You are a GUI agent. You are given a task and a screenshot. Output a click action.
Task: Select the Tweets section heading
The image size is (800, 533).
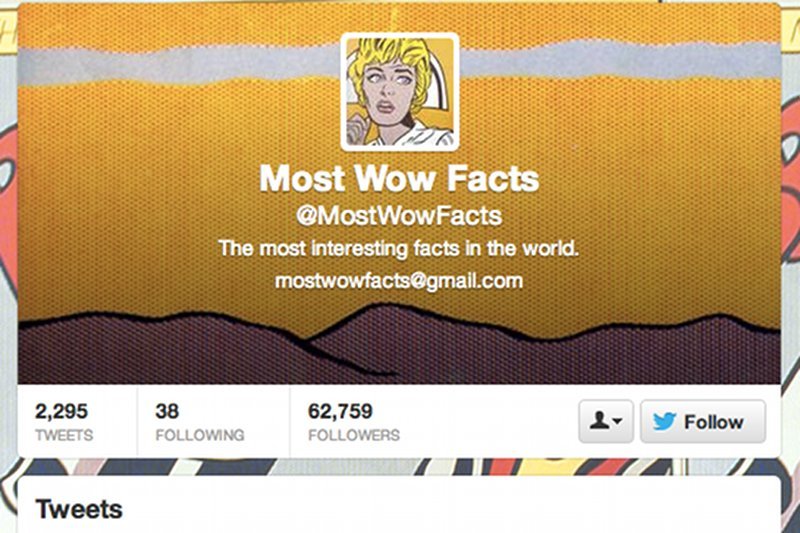click(79, 509)
